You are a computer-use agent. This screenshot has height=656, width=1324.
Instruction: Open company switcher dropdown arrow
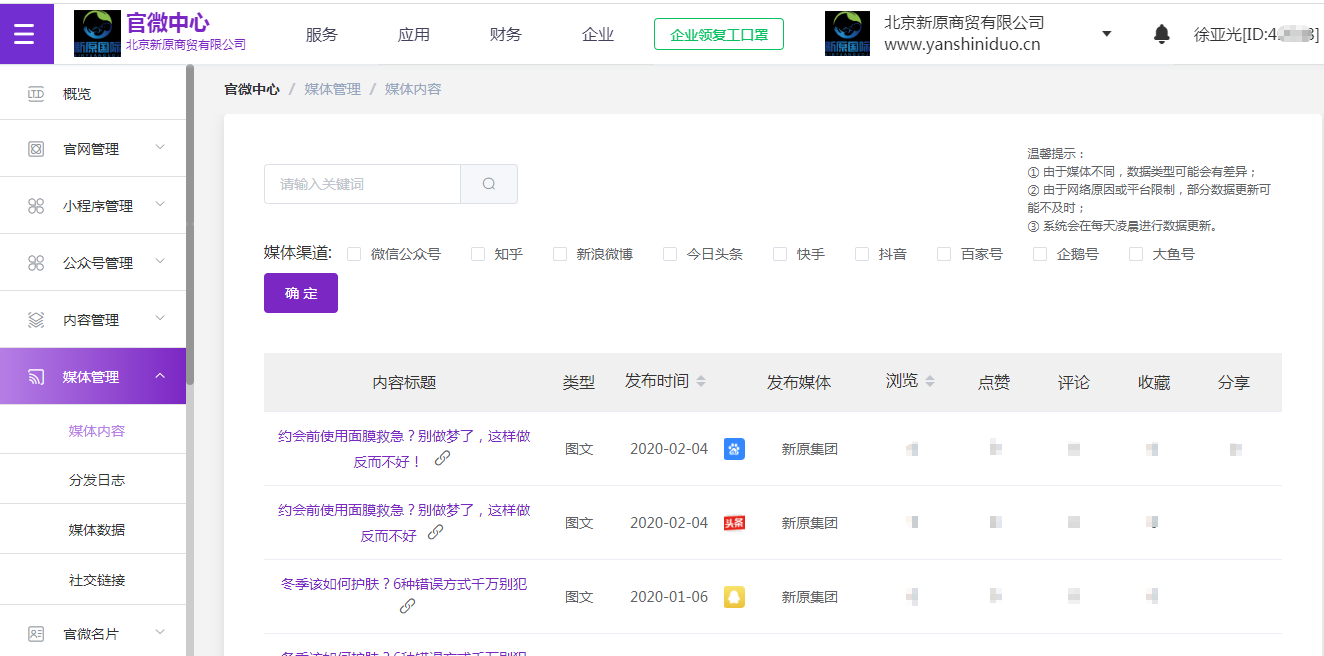point(1107,34)
